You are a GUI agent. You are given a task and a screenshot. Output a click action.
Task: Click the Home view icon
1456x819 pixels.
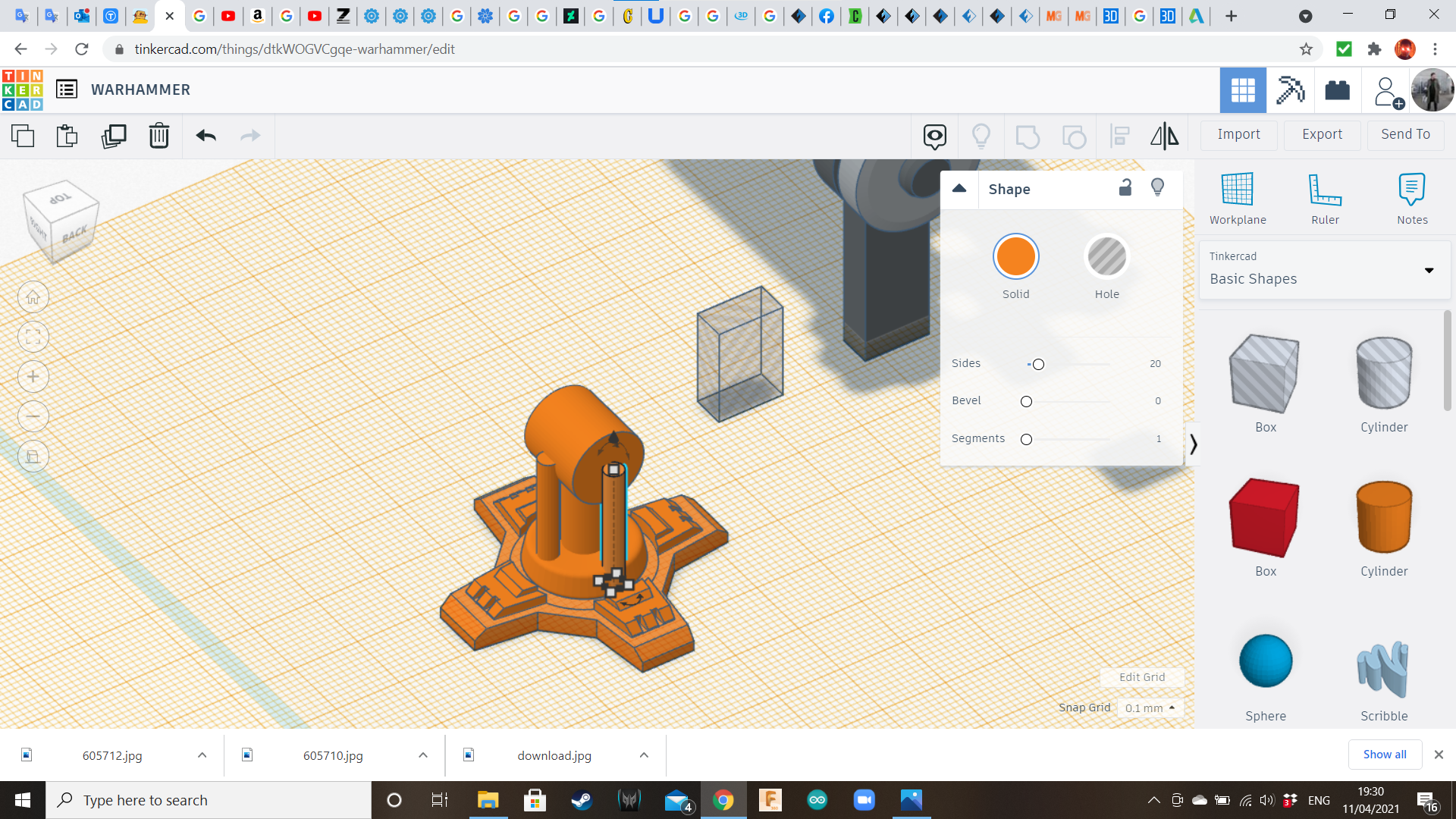tap(33, 297)
